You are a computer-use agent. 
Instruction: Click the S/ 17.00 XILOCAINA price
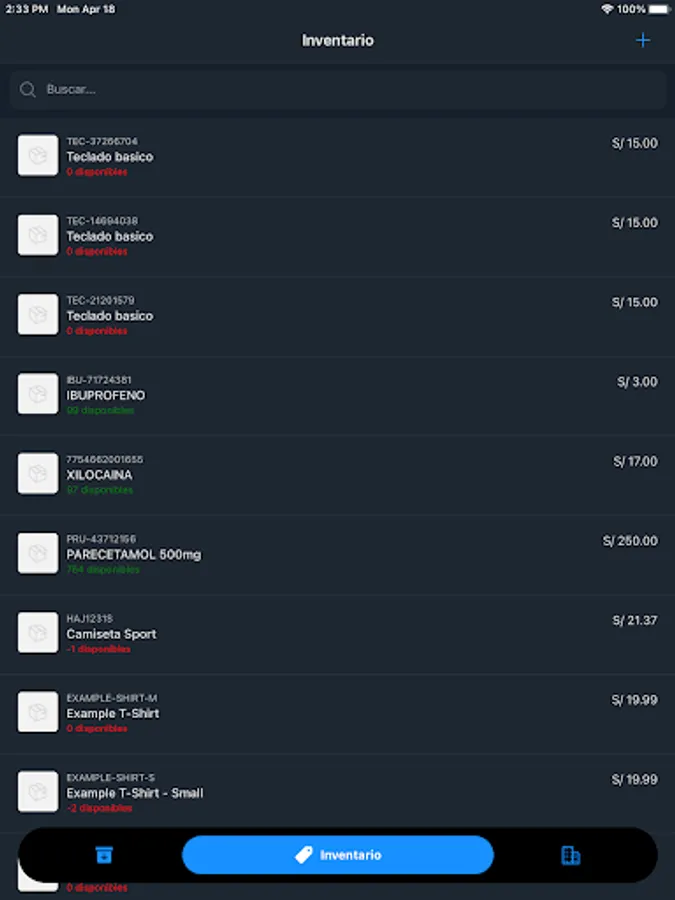635,462
